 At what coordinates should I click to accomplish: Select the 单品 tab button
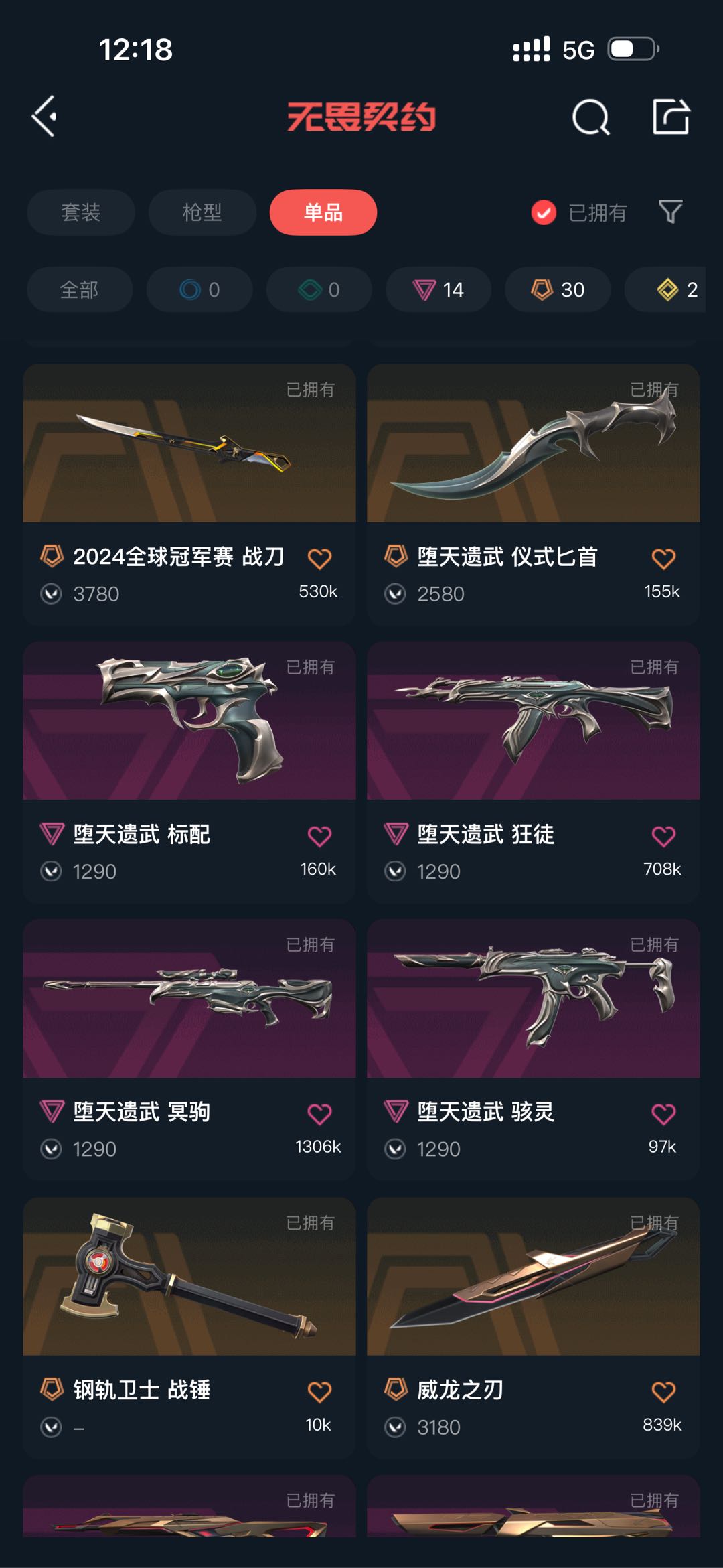[323, 212]
